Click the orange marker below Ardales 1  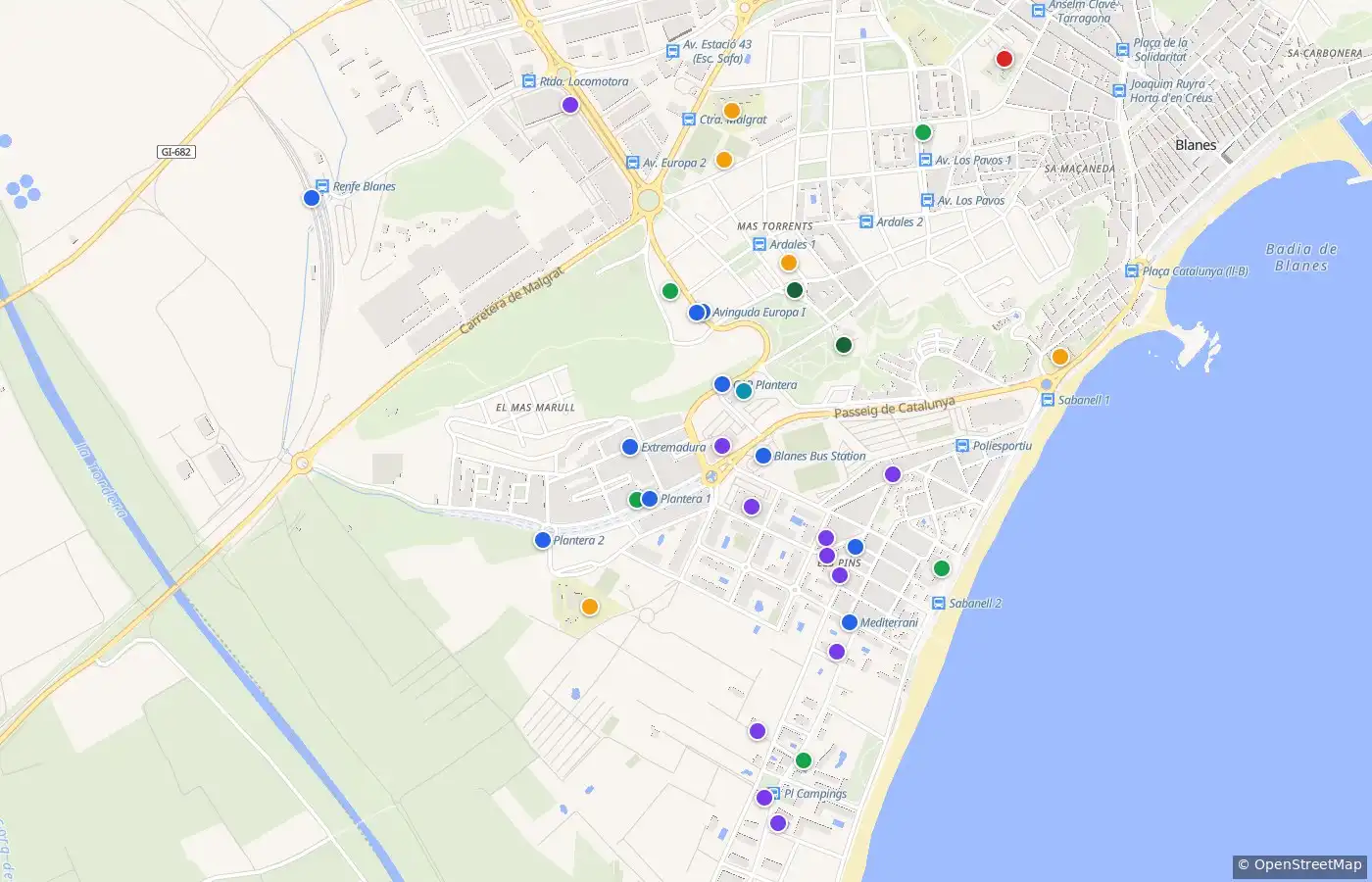click(789, 263)
